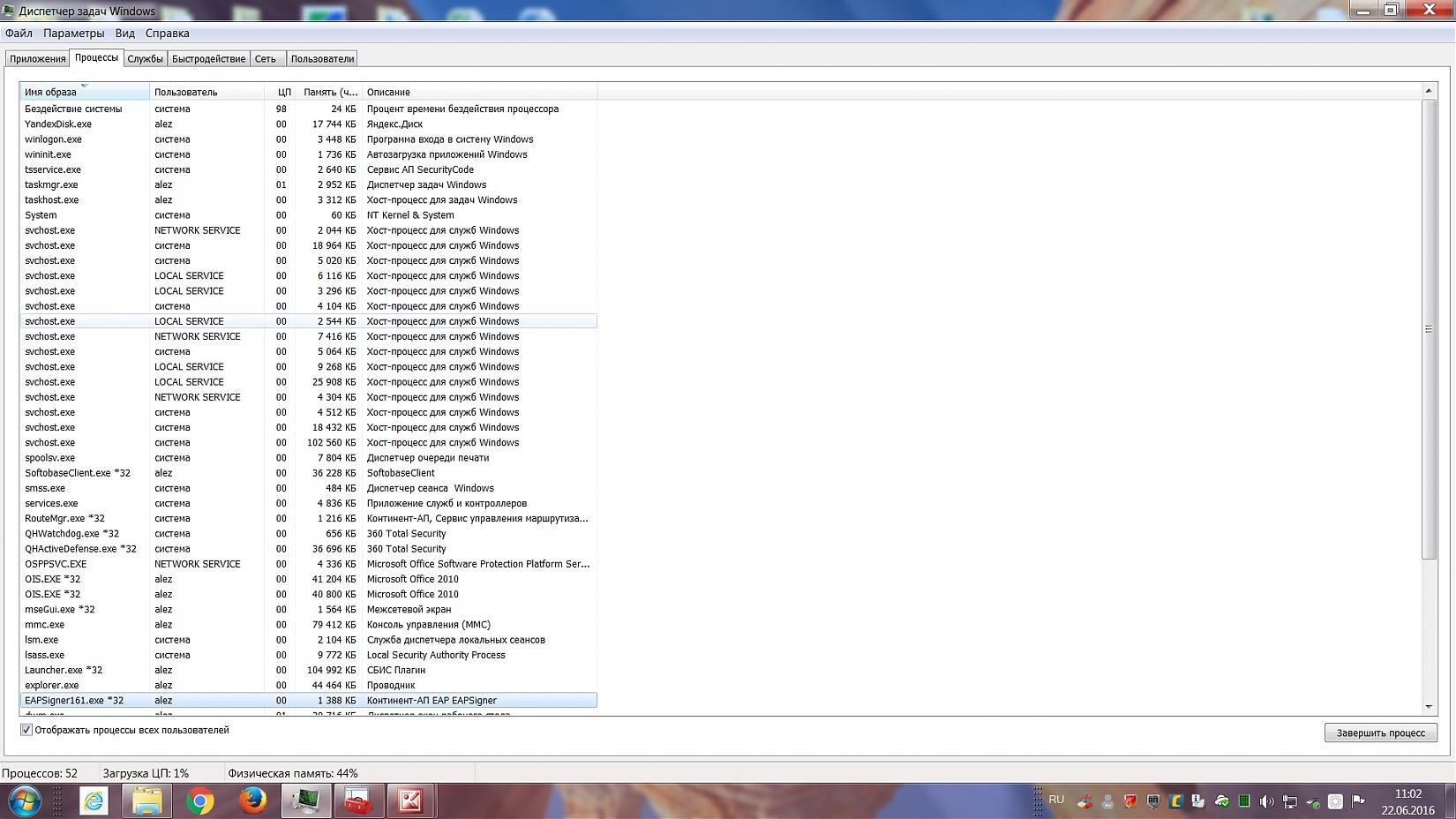
Task: Switch to the Службы tab
Action: point(145,59)
